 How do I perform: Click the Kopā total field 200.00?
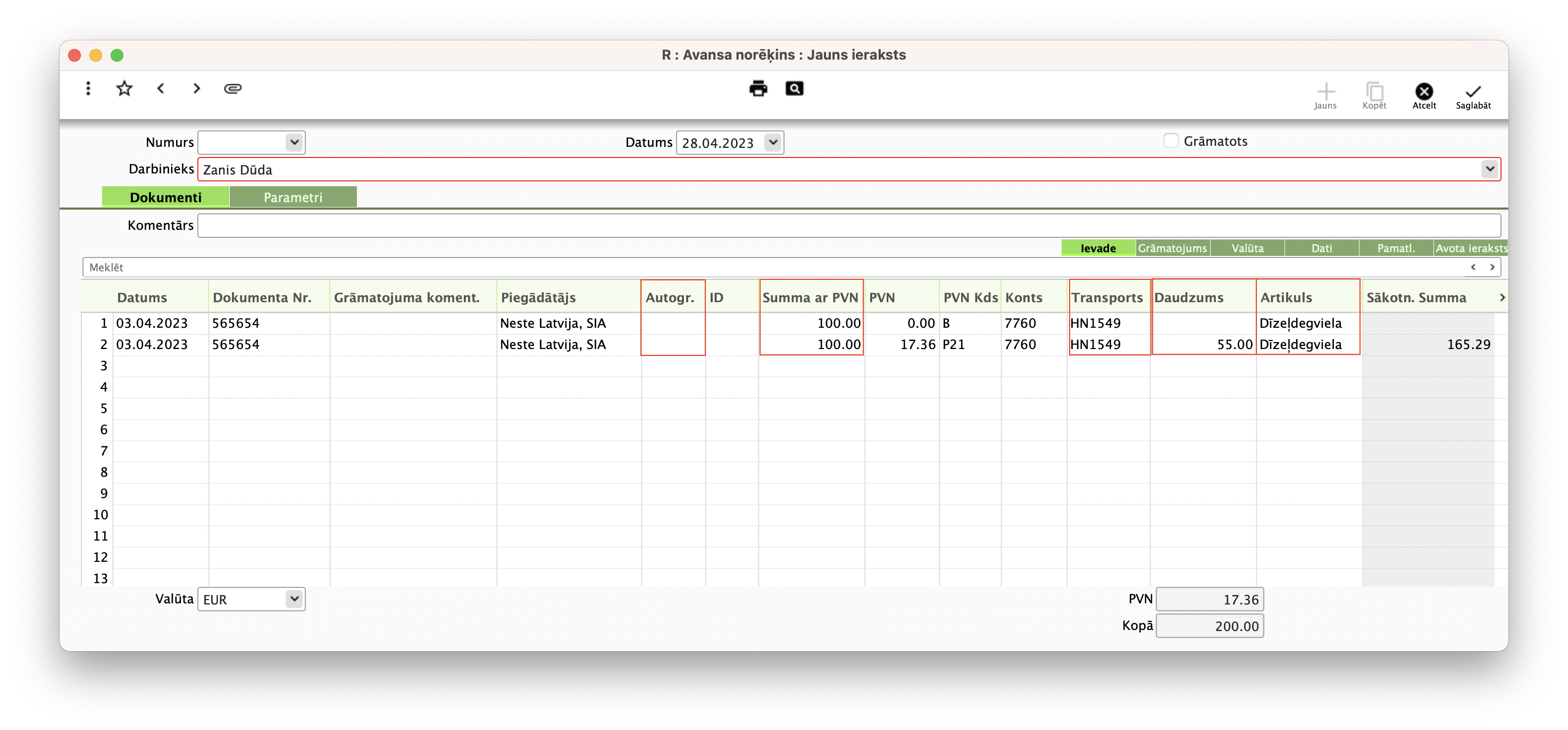[1210, 626]
